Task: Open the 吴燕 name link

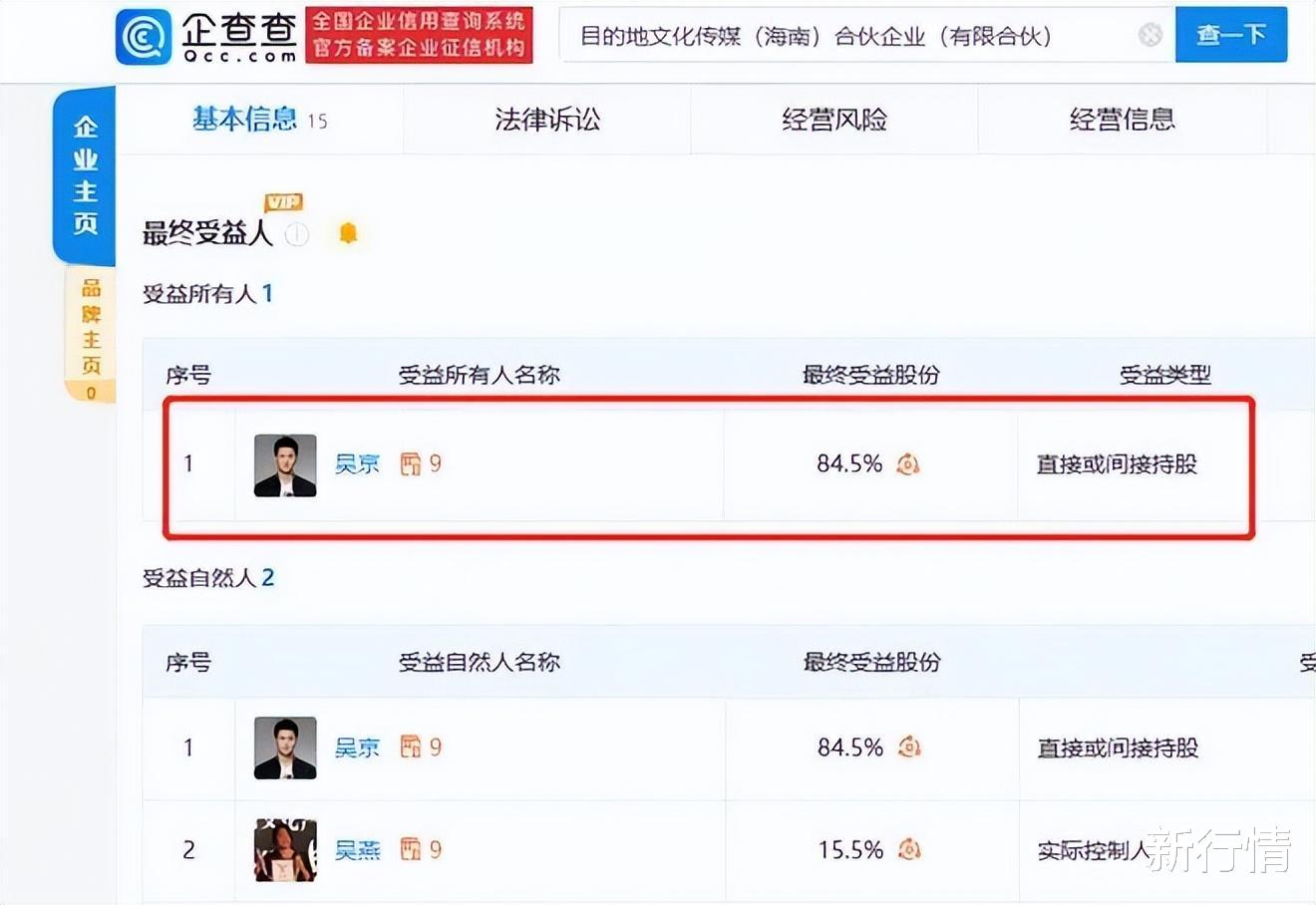Action: pyautogui.click(x=357, y=850)
